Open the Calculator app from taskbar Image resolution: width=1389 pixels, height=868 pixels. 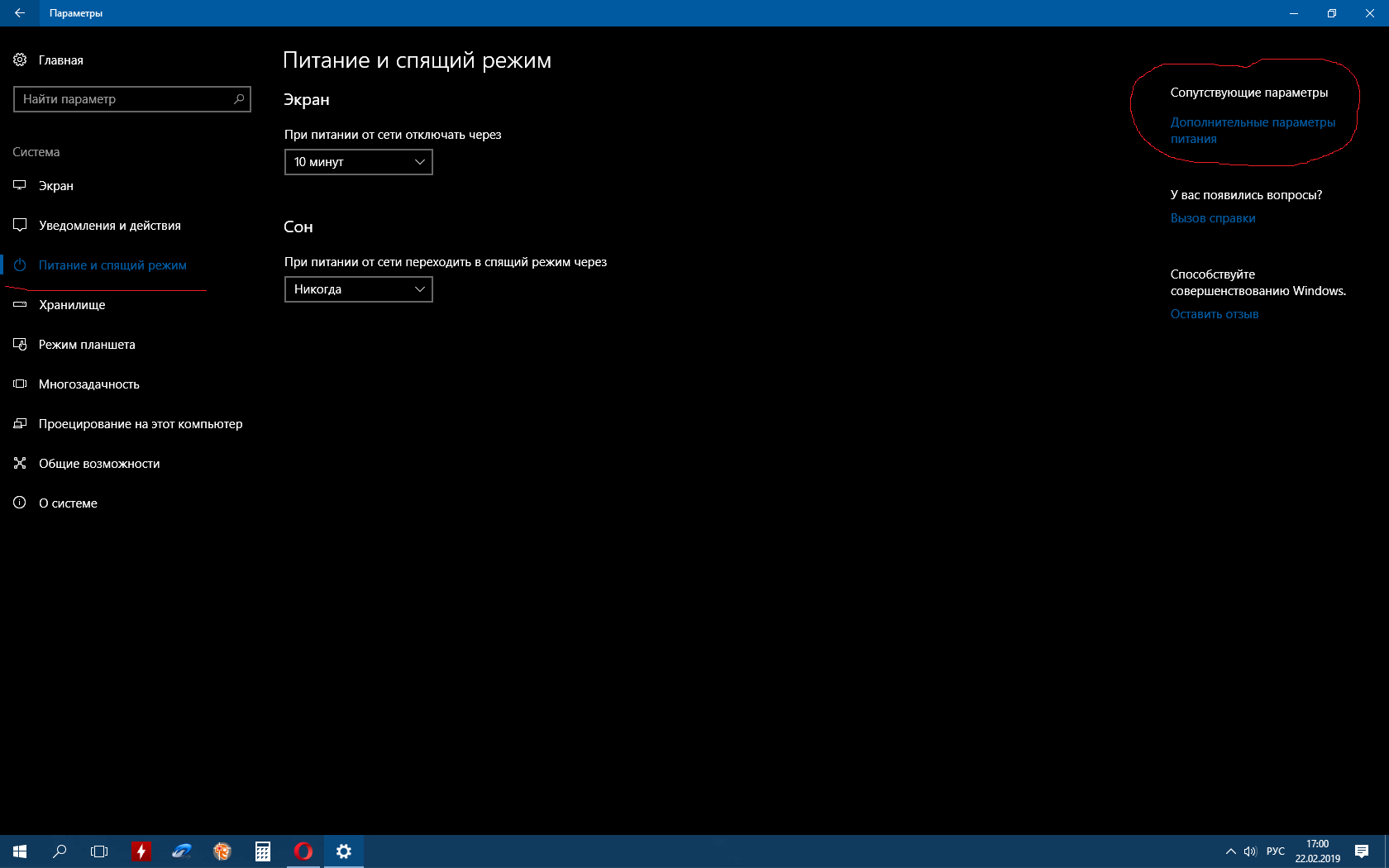(263, 851)
